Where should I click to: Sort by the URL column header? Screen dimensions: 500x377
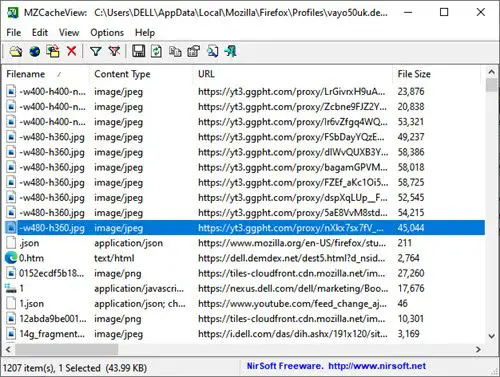[x=293, y=74]
